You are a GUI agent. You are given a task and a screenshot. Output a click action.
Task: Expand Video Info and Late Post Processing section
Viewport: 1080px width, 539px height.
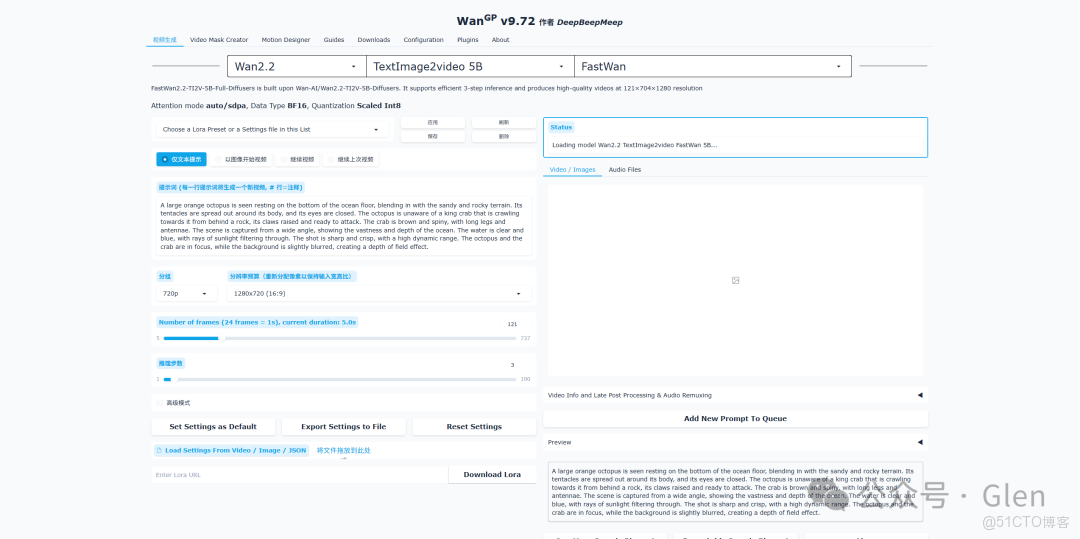(x=735, y=395)
